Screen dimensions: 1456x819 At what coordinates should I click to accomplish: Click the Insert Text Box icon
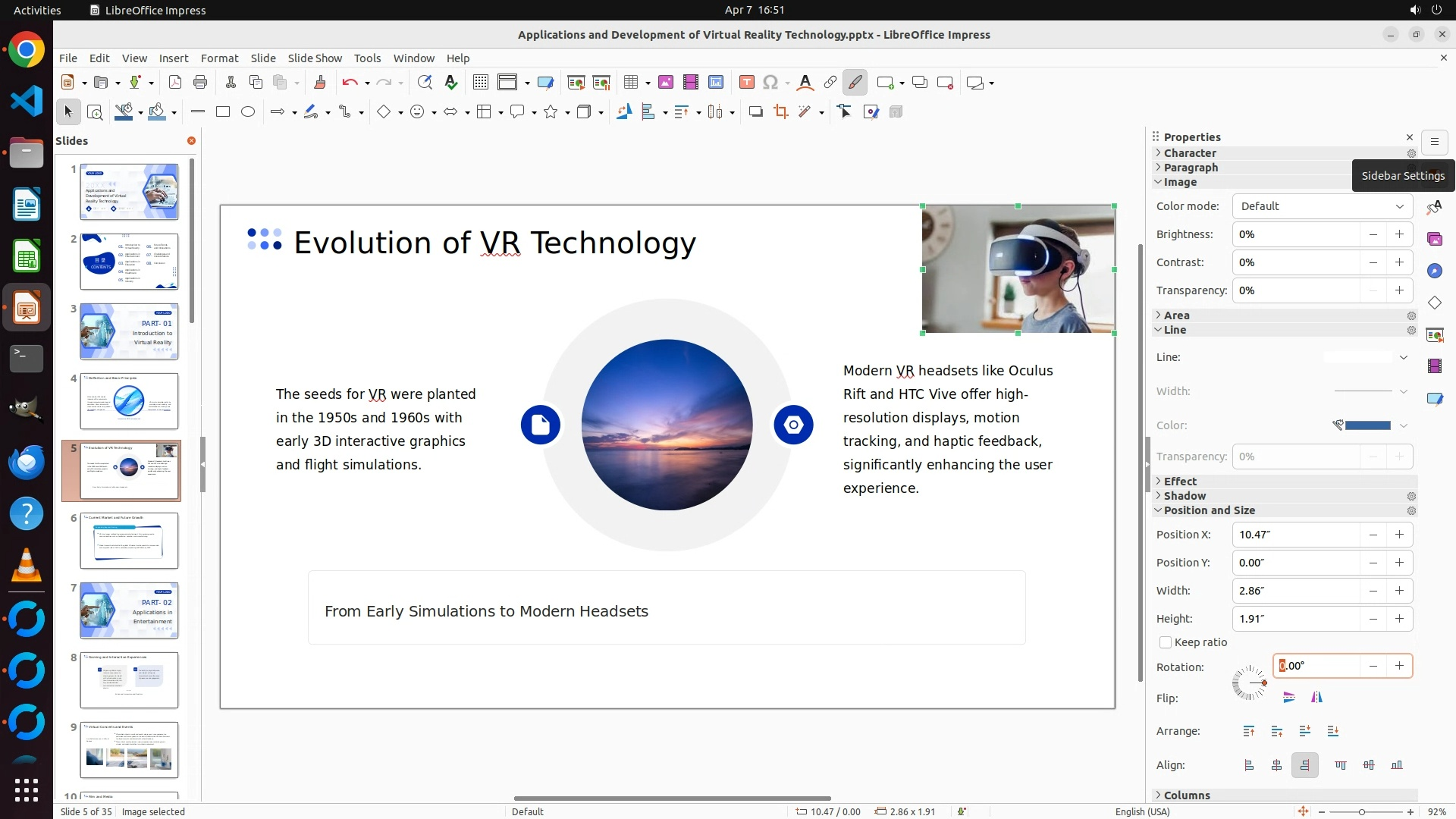point(746,83)
